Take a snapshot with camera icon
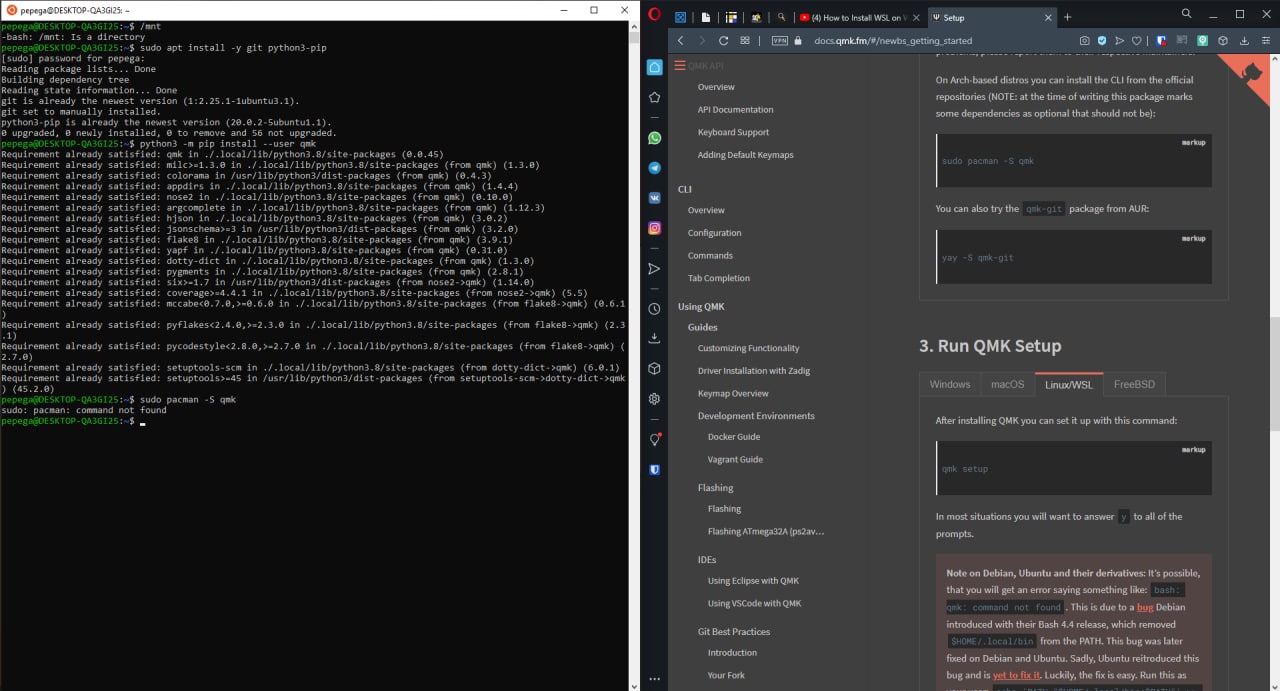 coord(1084,41)
